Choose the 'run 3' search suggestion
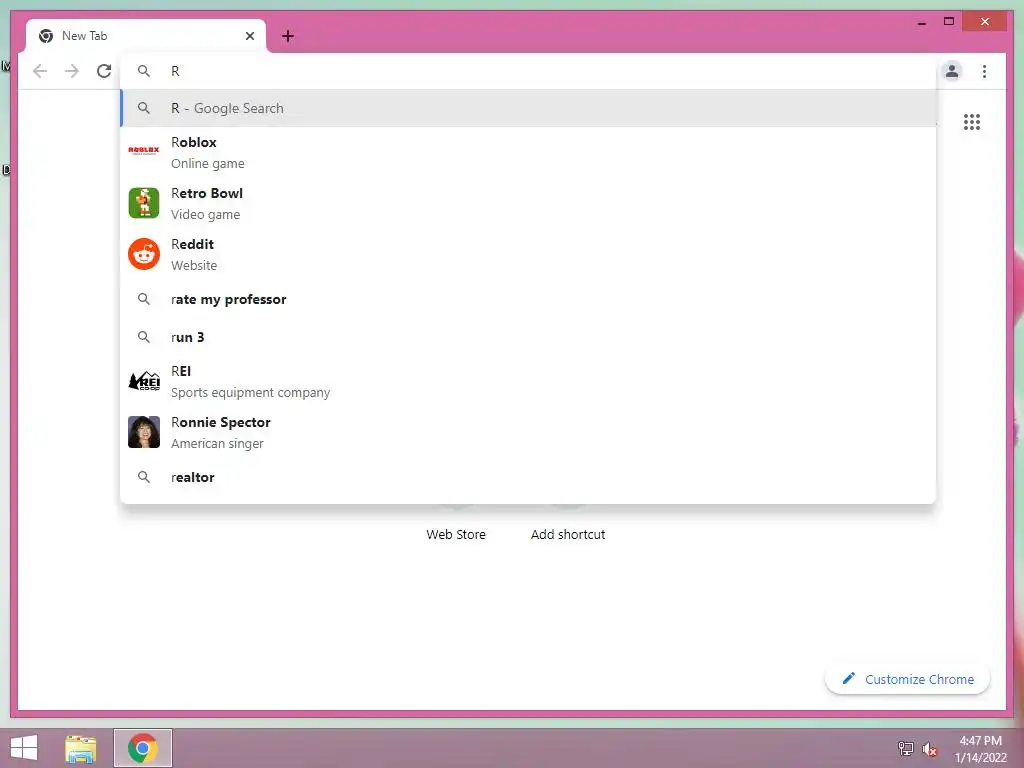The image size is (1024, 768). (x=528, y=337)
